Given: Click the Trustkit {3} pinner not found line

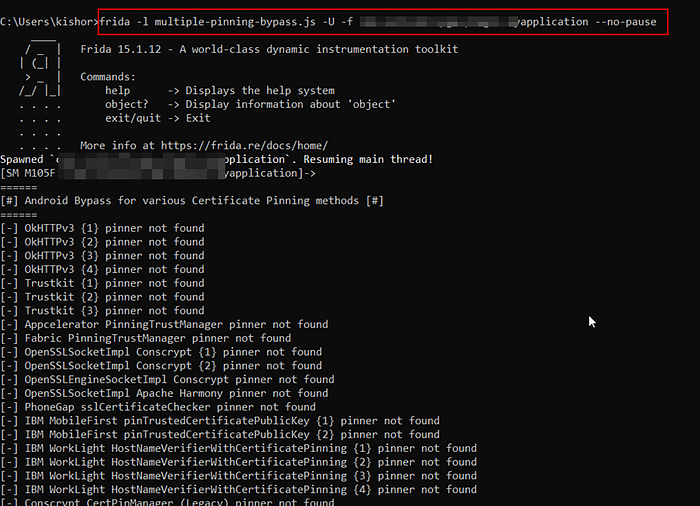Looking at the screenshot, I should point(102,311).
